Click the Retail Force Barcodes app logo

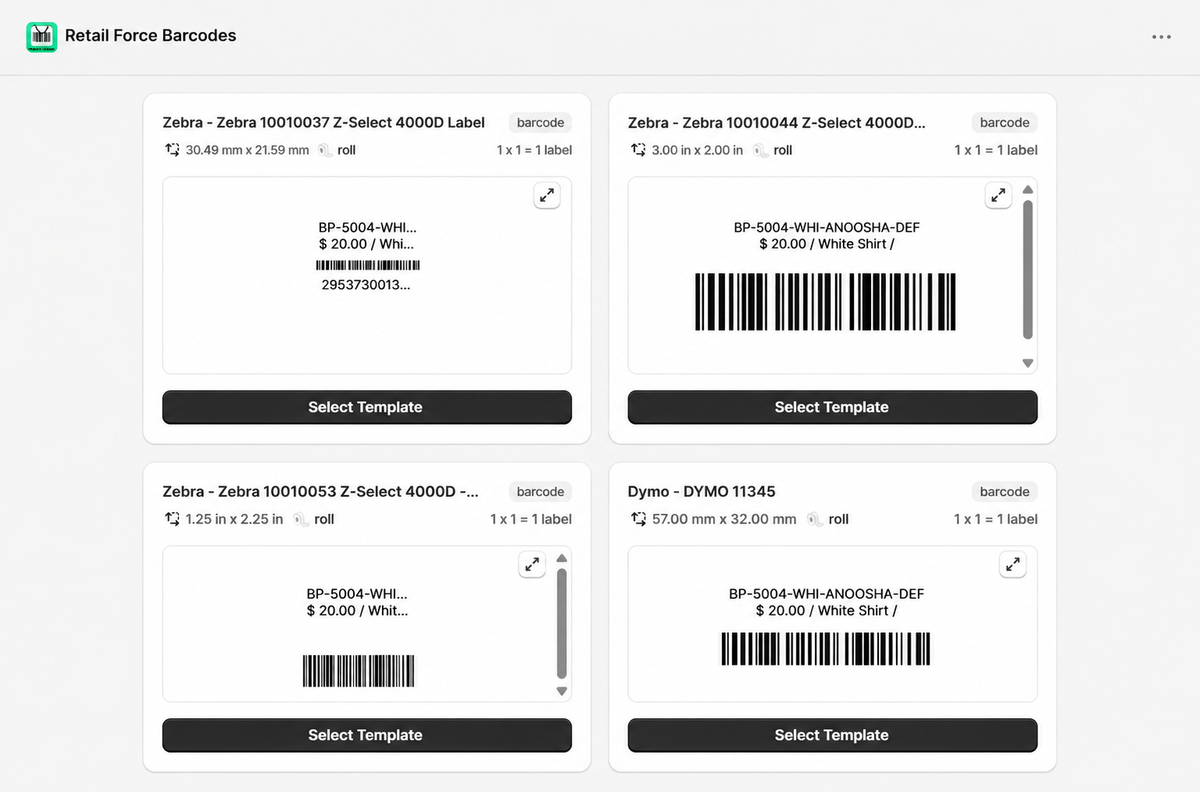pos(41,36)
